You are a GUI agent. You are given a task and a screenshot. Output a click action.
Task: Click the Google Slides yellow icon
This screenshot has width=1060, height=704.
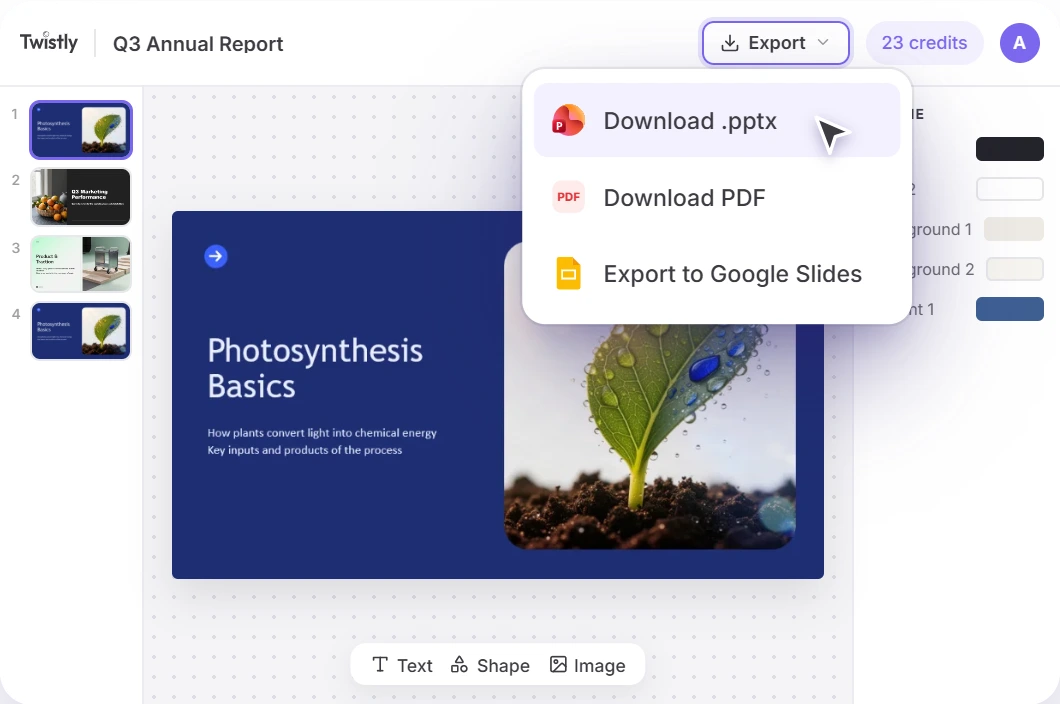(x=568, y=273)
